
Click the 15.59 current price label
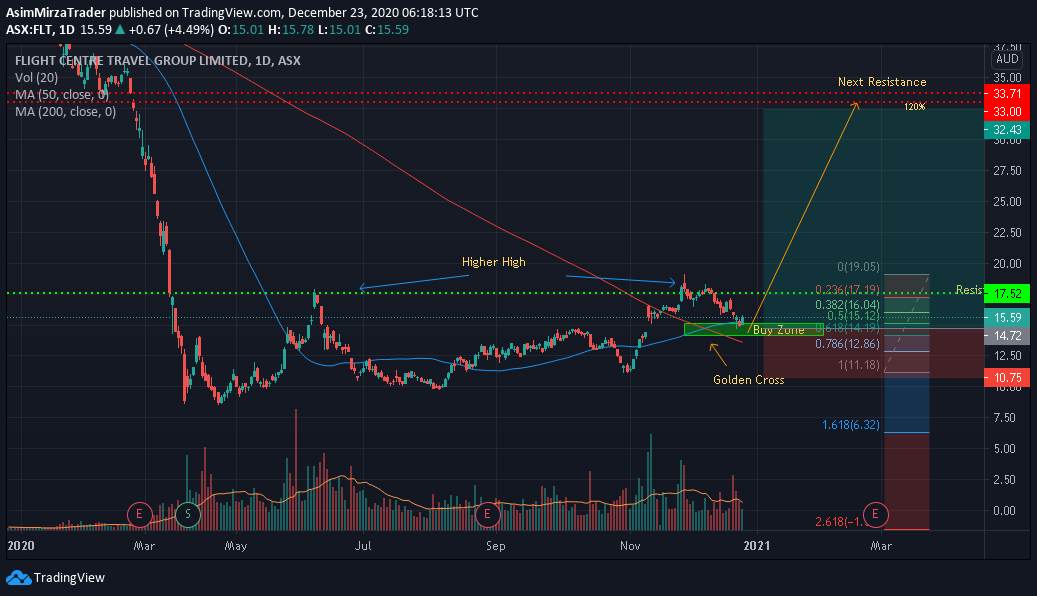pos(1007,318)
